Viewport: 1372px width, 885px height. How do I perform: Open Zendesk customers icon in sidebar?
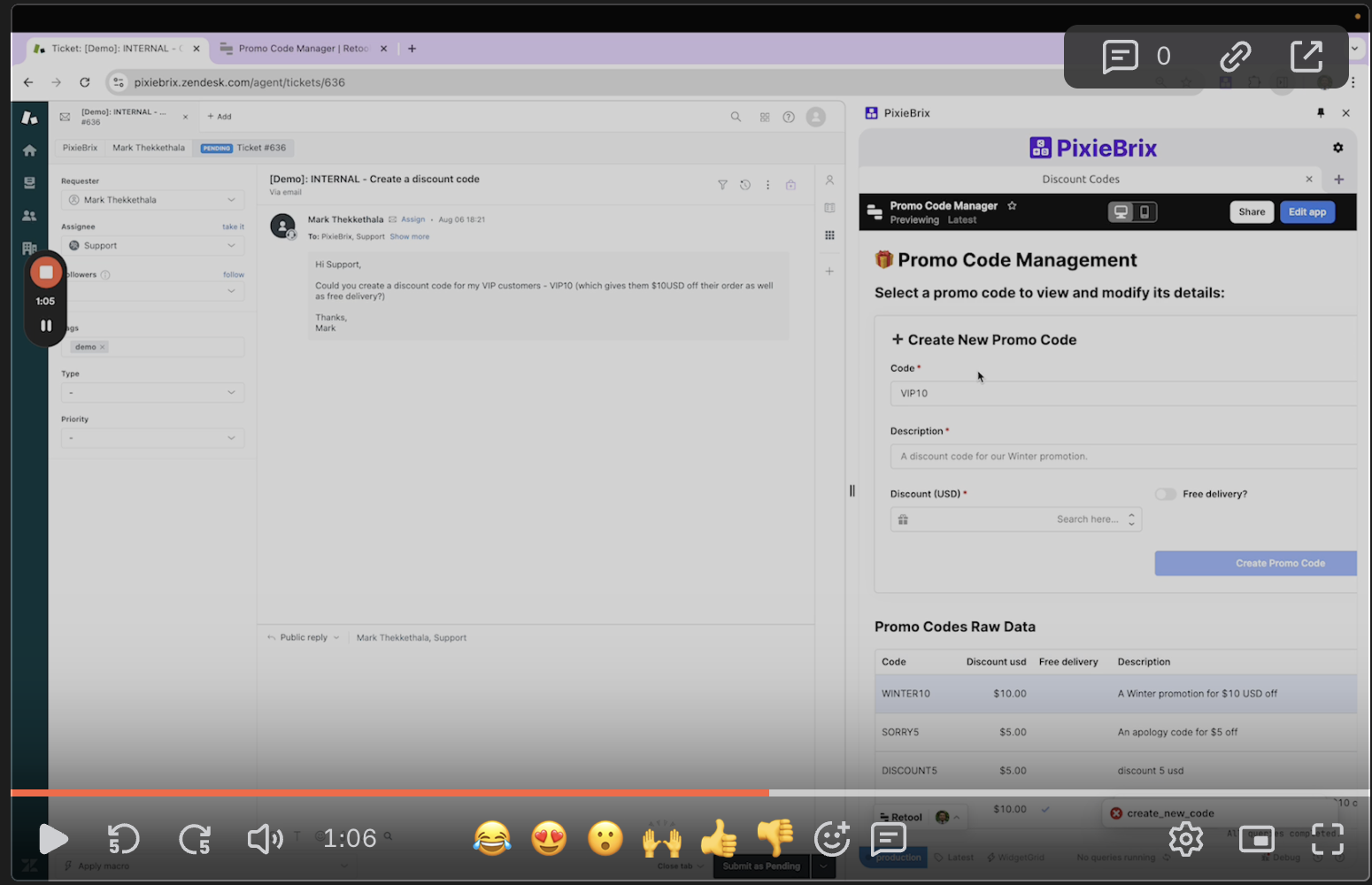coord(29,215)
